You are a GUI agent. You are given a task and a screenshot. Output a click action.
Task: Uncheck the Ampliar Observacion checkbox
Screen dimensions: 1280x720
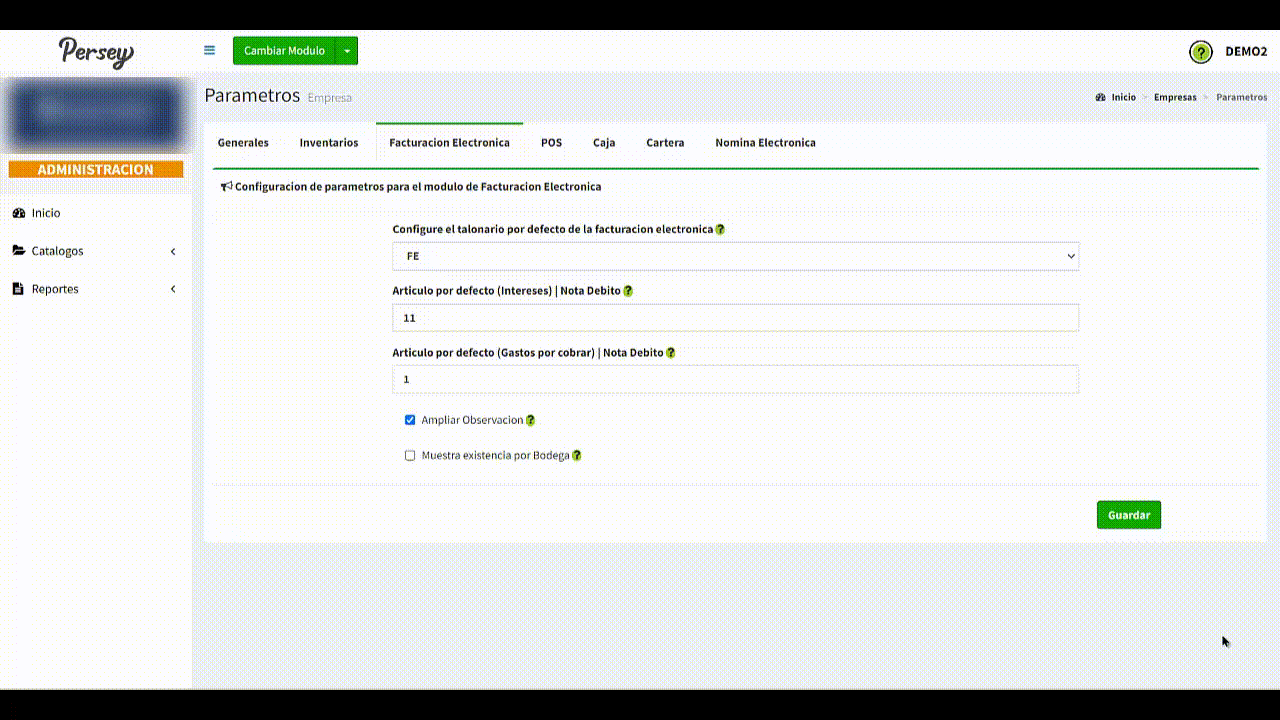point(410,420)
